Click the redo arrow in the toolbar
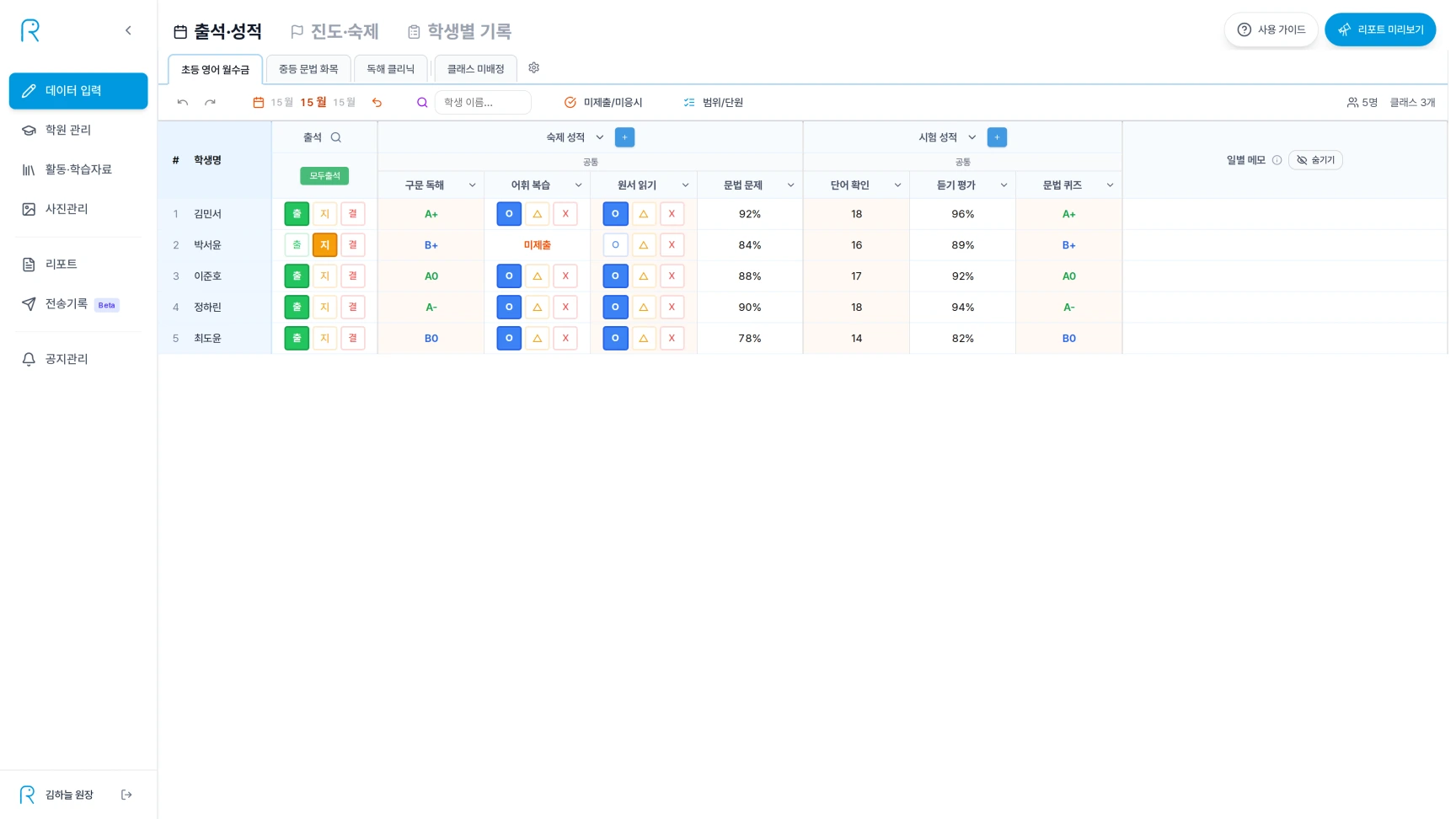 point(210,103)
